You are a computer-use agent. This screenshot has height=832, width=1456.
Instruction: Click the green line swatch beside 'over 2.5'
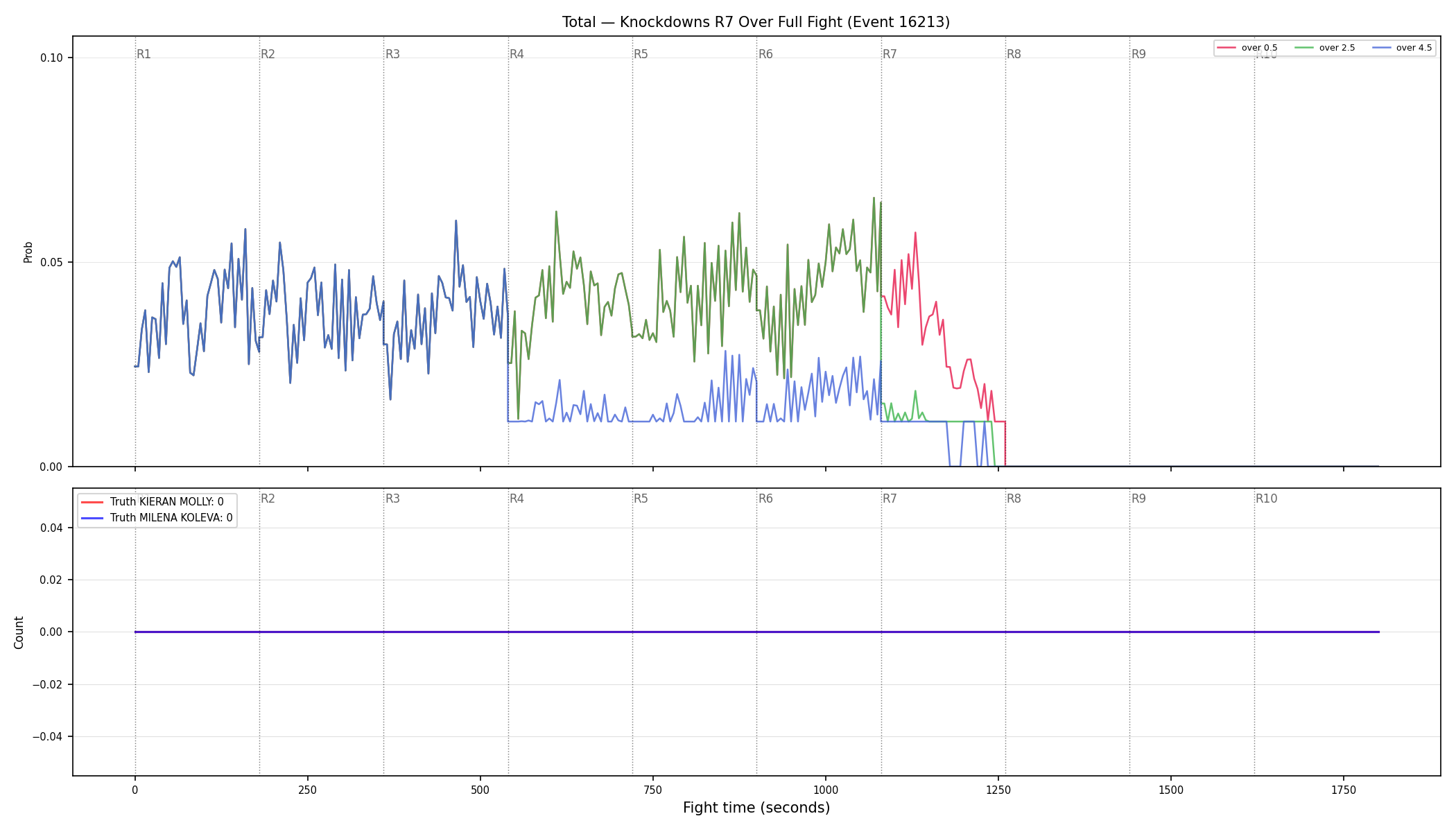coord(1304,48)
